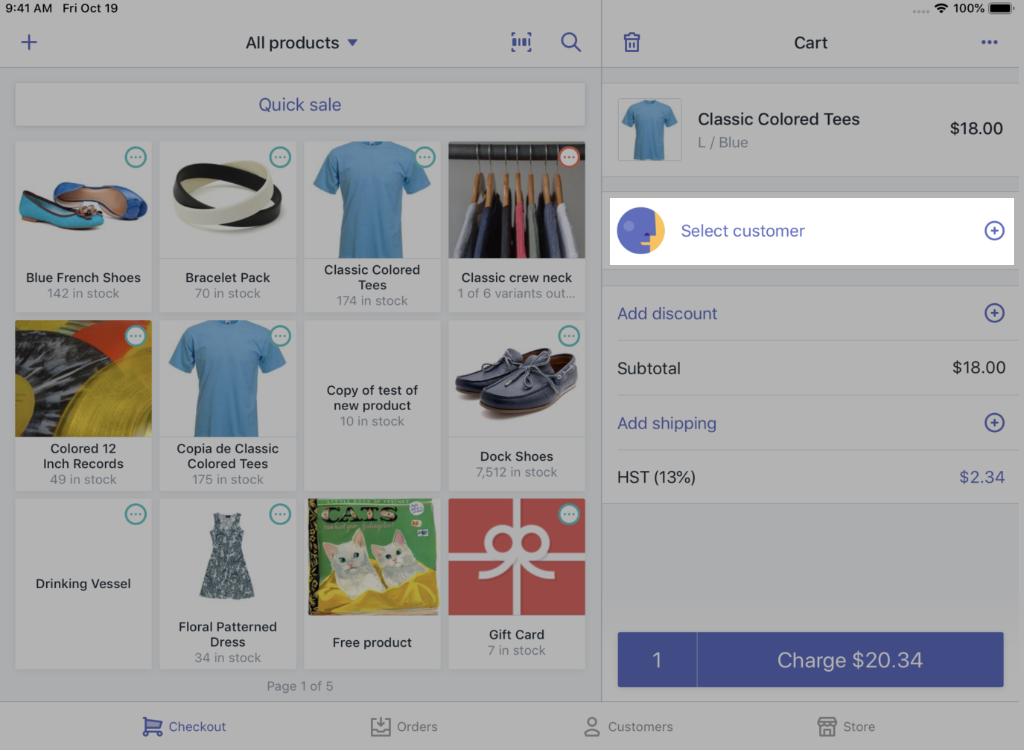
Task: Tap the cart item count 1 button
Action: tap(657, 660)
